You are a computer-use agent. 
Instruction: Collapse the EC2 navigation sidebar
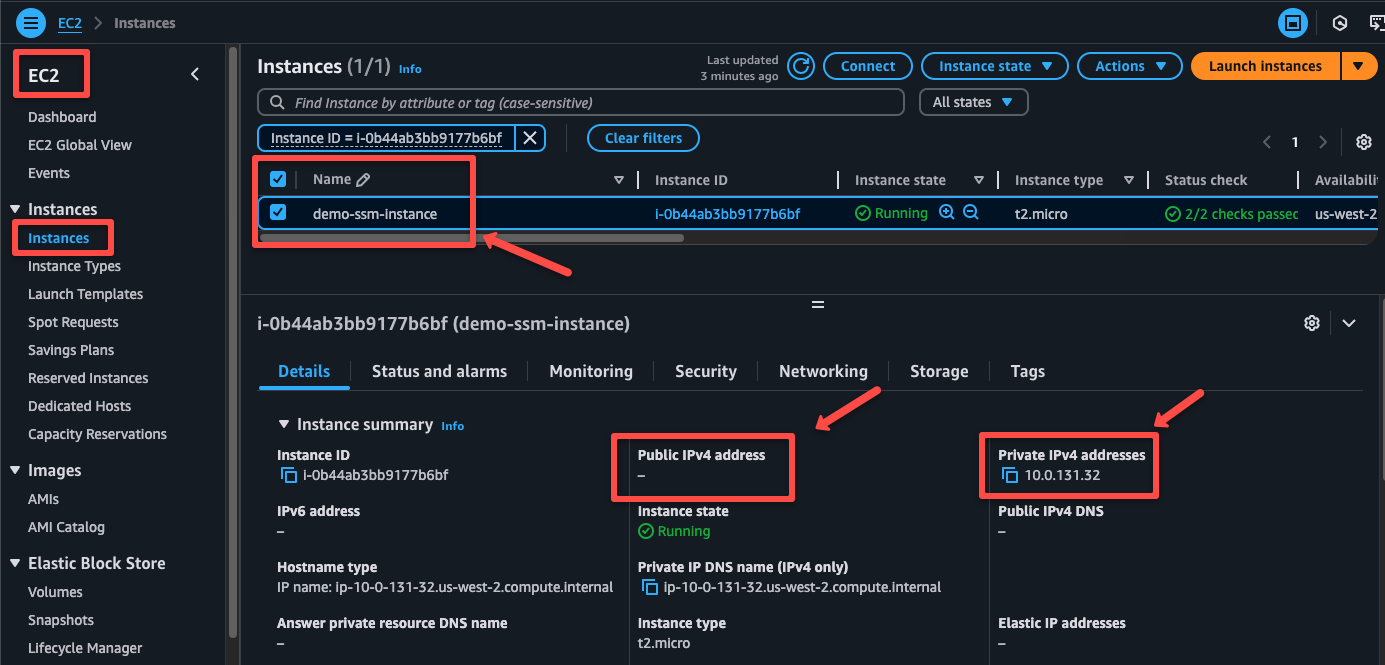point(194,73)
